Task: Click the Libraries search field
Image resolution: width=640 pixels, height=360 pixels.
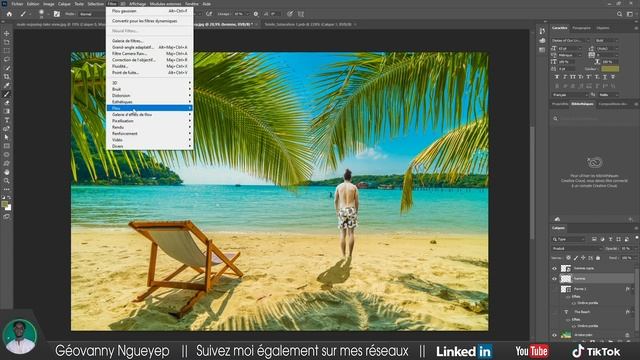Action: [x=593, y=119]
